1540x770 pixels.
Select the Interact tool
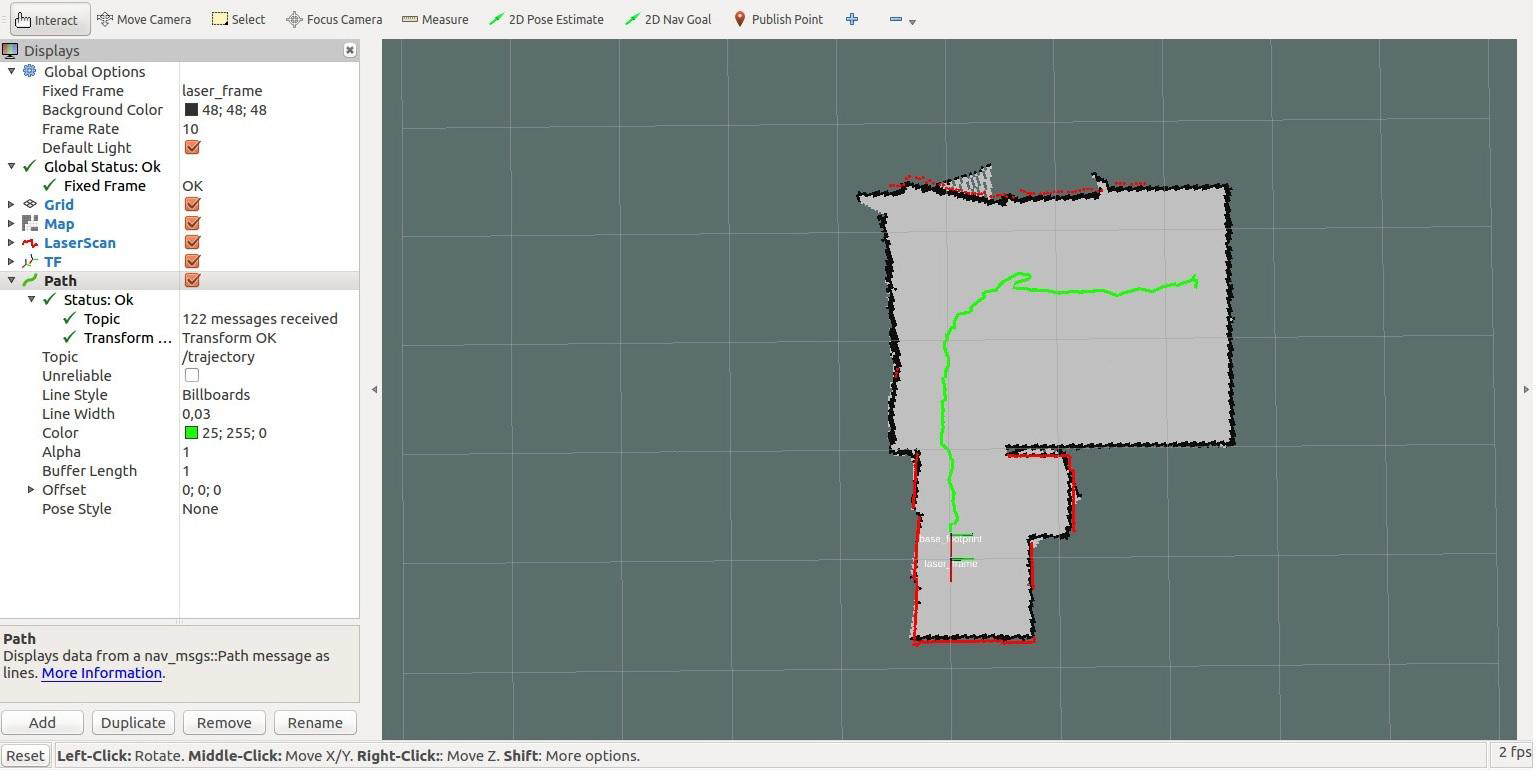[48, 19]
